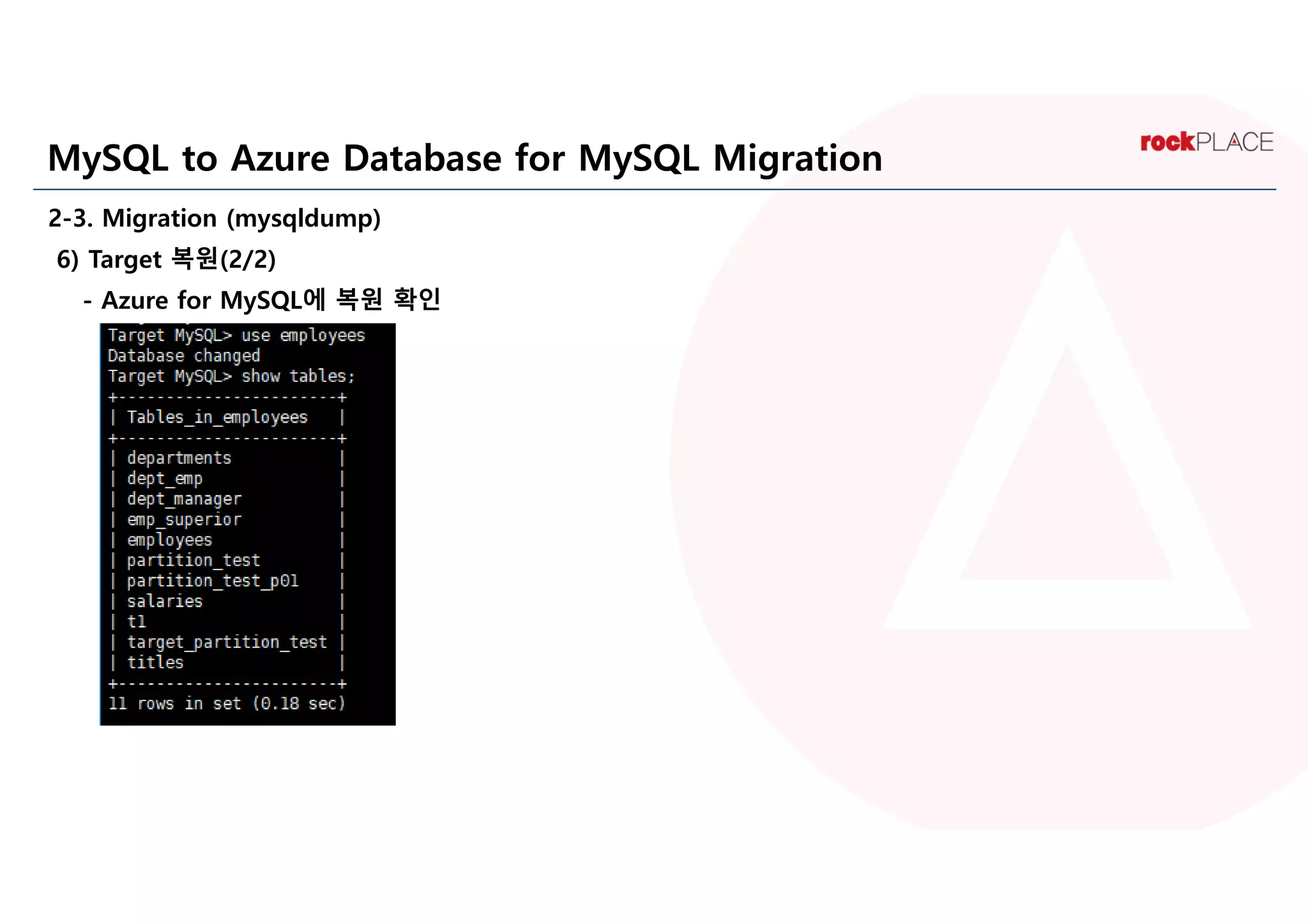
Task: Click the 'dept_manager' table row
Action: [227, 499]
